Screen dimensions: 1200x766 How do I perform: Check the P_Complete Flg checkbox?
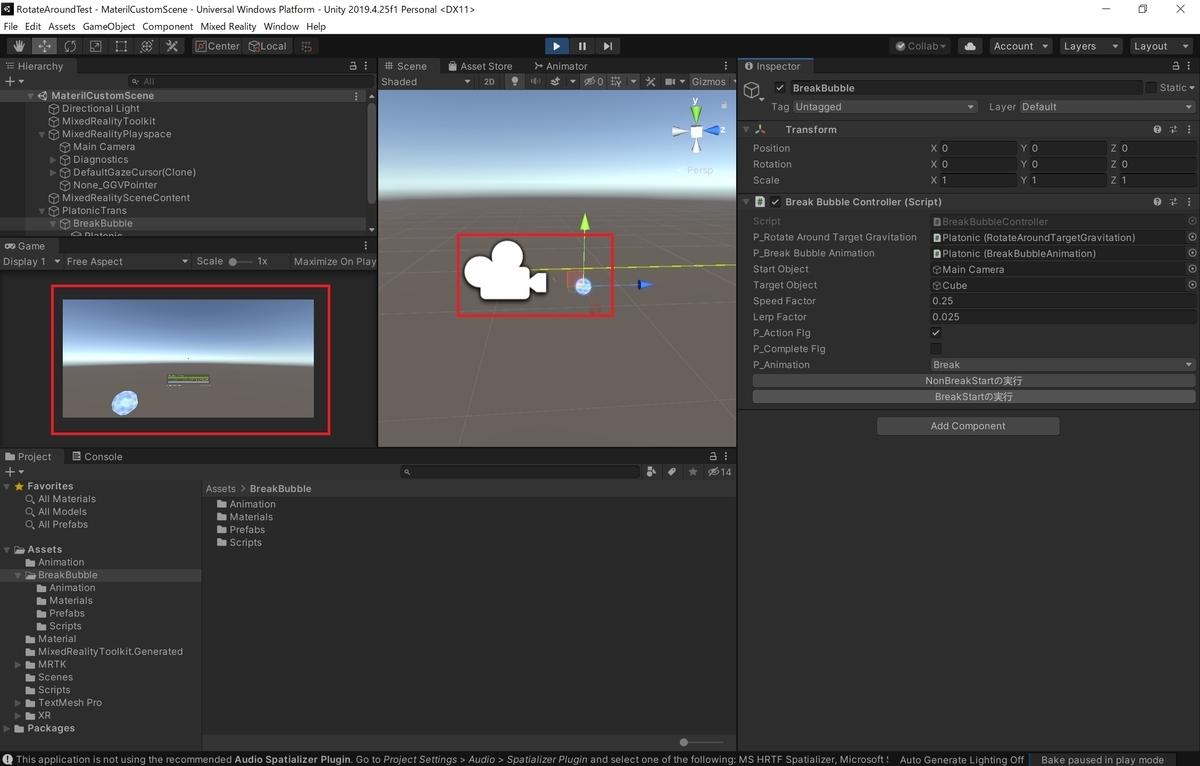point(936,349)
